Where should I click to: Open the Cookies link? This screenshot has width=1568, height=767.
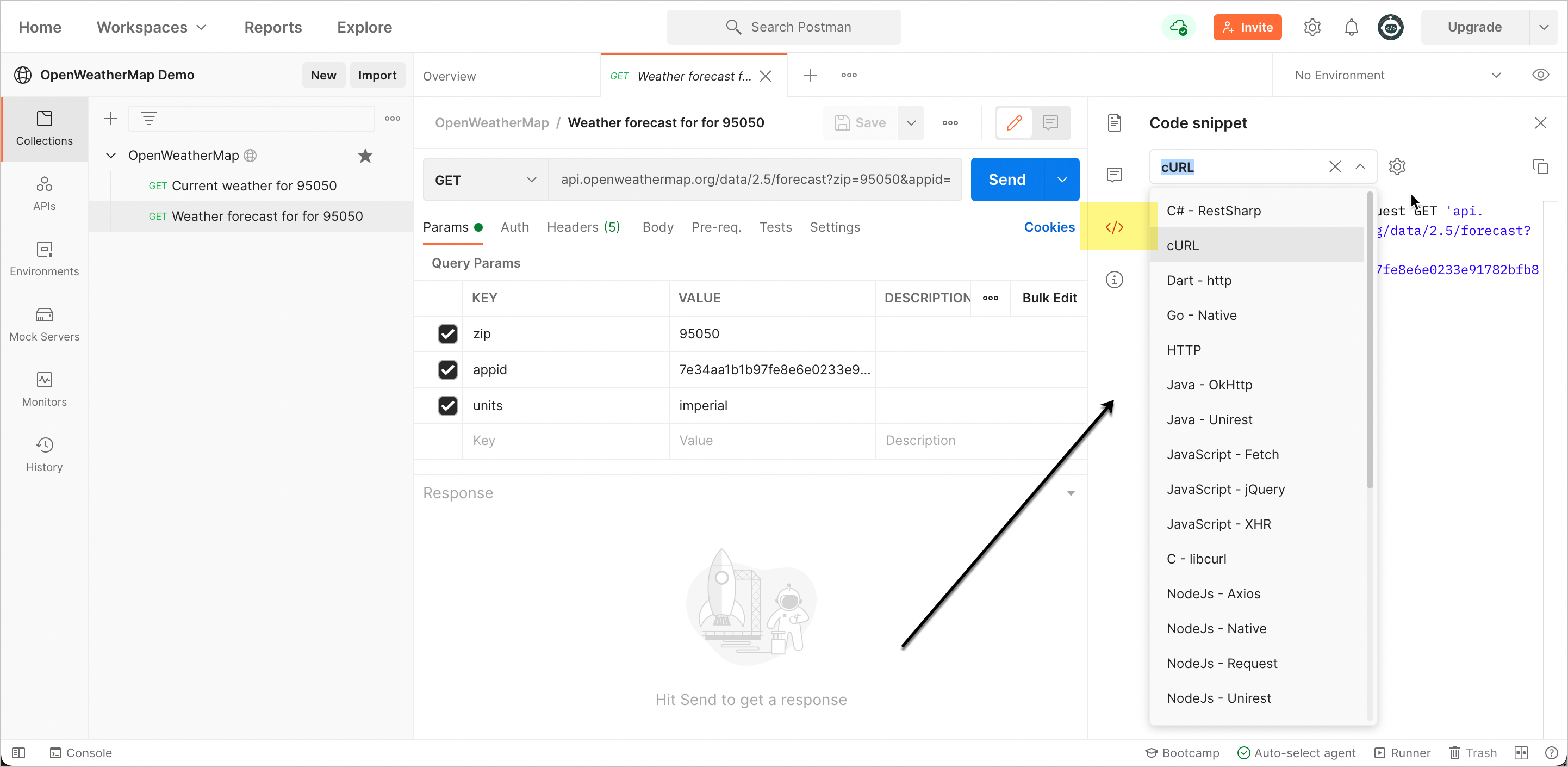pos(1049,227)
